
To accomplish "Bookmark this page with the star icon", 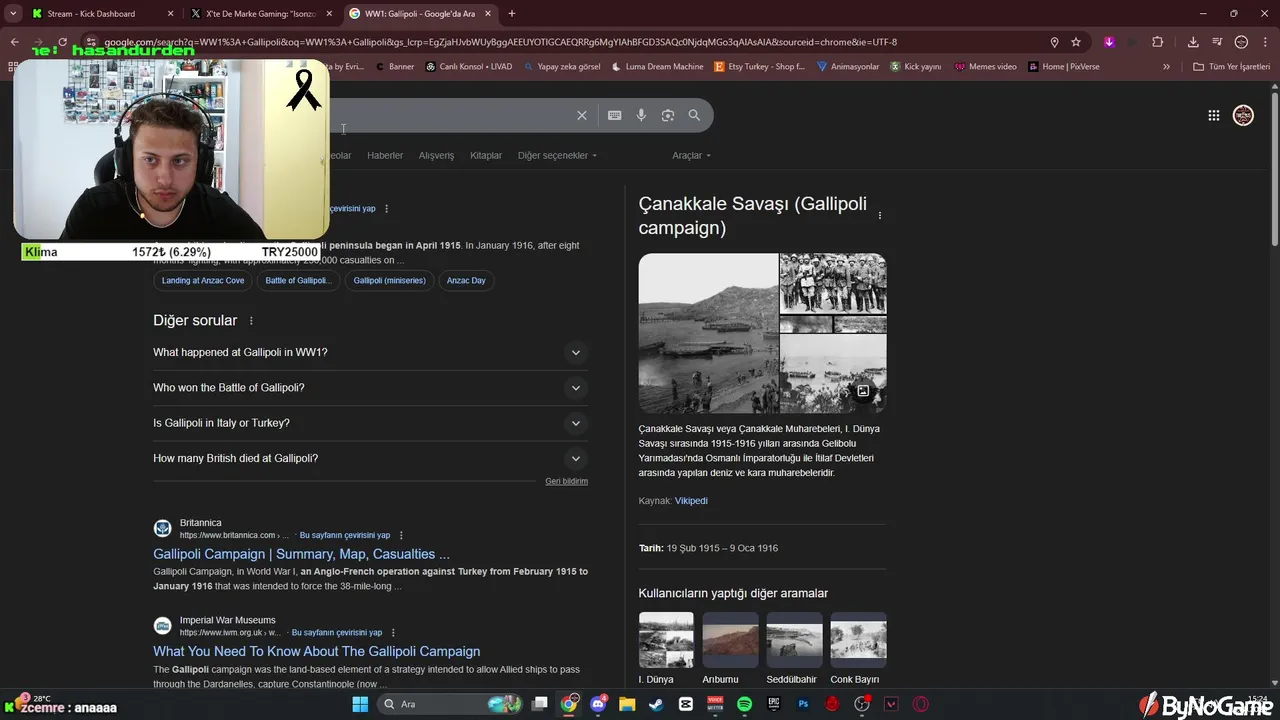I will coord(1076,42).
